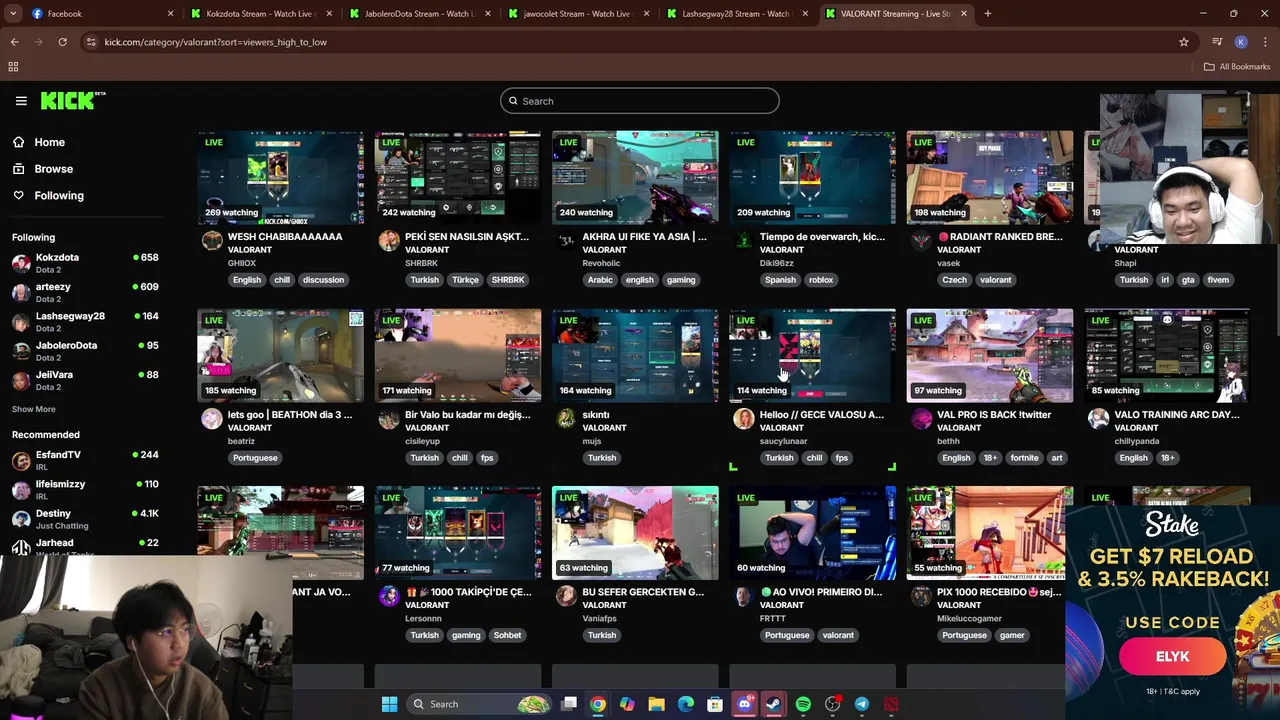The height and width of the screenshot is (720, 1280).
Task: Open recommended channel EsfandTV
Action: tap(85, 460)
